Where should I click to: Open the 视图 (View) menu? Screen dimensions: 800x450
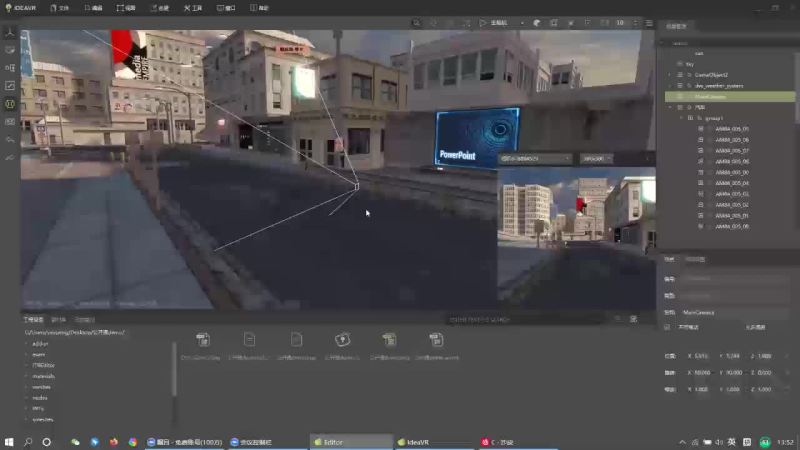(x=126, y=8)
